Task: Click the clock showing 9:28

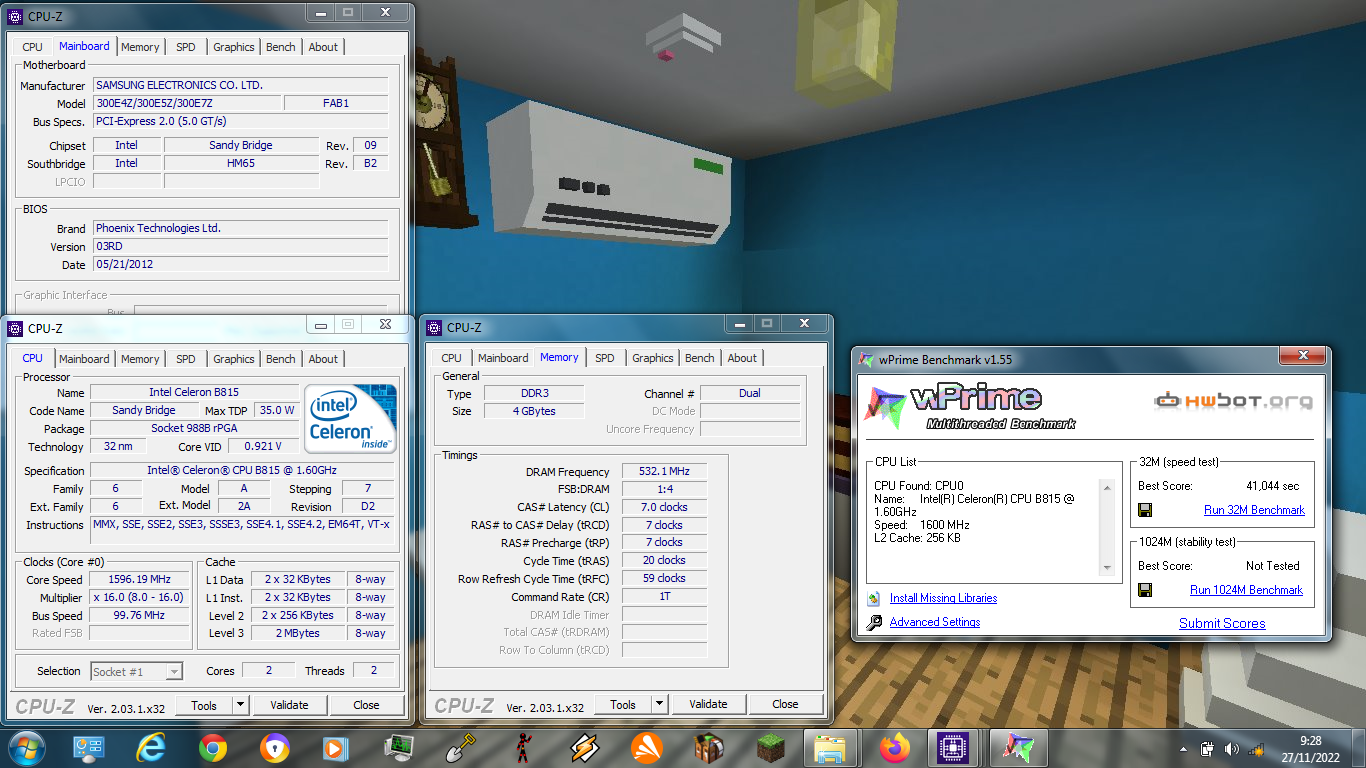Action: click(1311, 742)
